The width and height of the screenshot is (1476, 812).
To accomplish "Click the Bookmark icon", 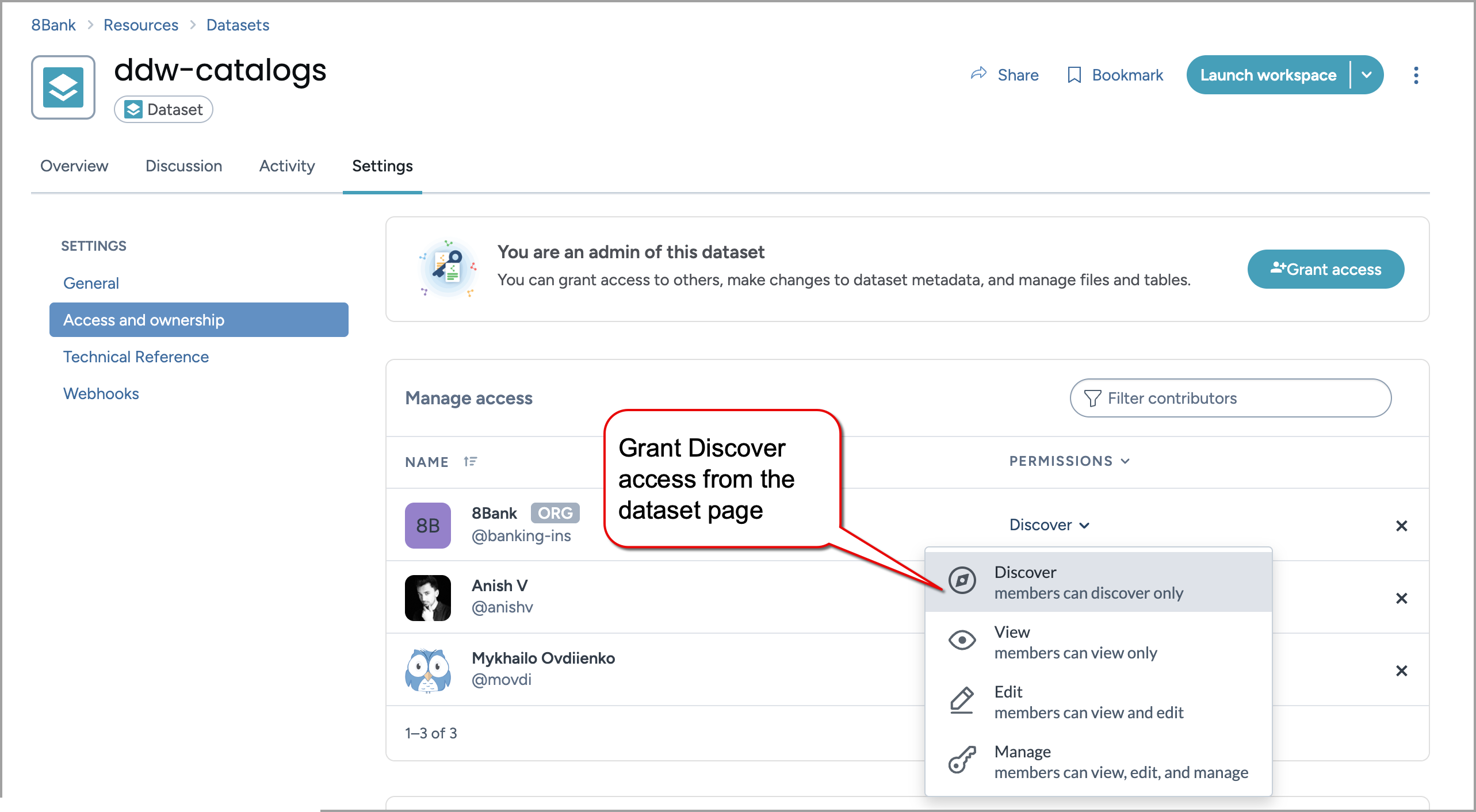I will point(1075,75).
